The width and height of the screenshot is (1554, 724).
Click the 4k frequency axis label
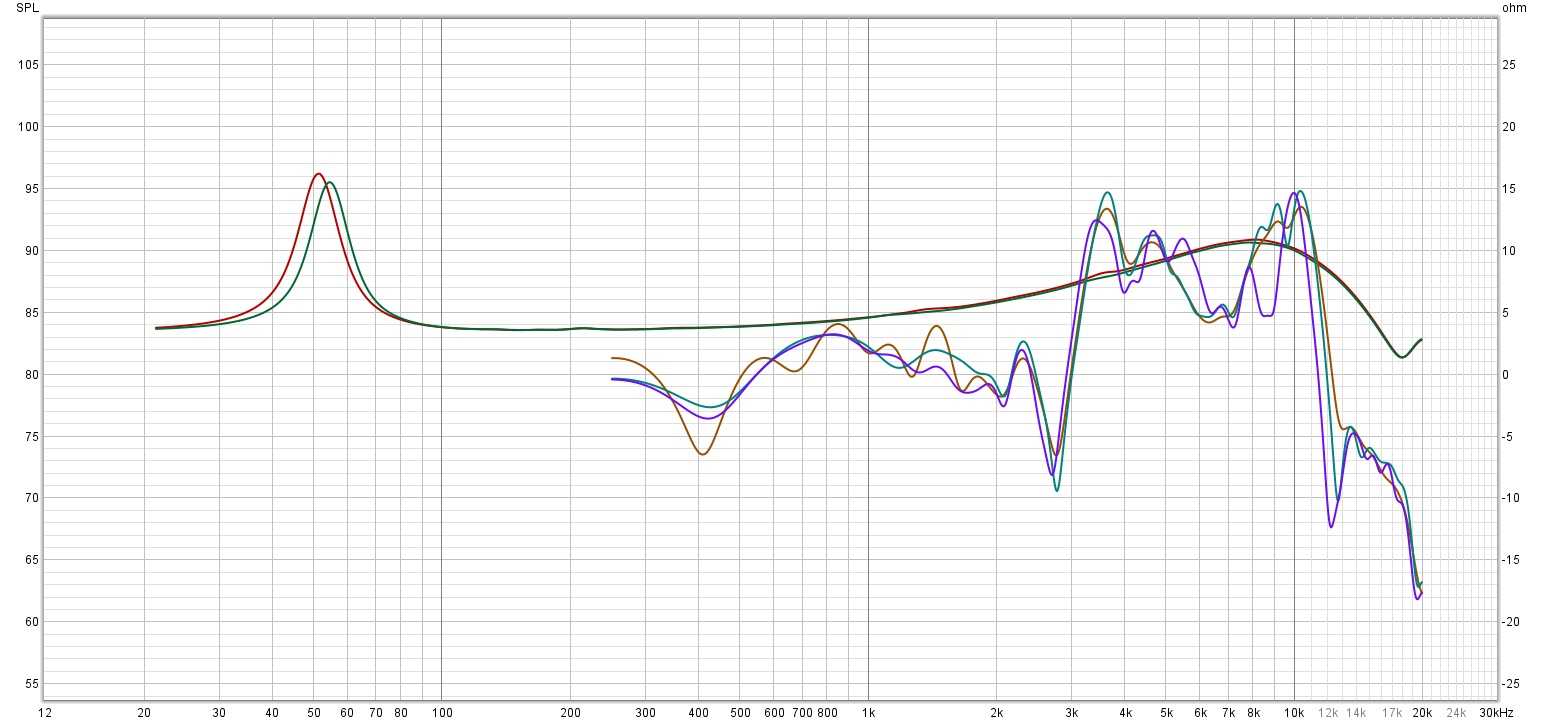[1125, 713]
